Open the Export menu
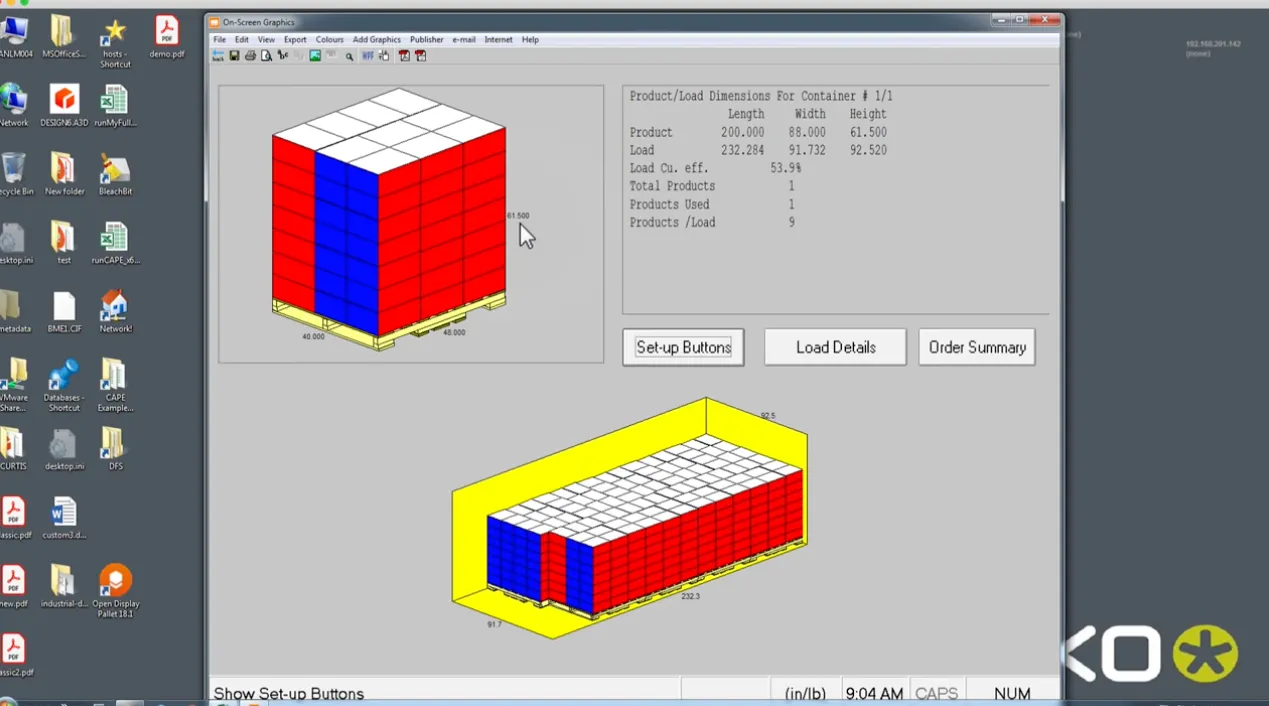The width and height of the screenshot is (1269, 706). click(x=295, y=40)
